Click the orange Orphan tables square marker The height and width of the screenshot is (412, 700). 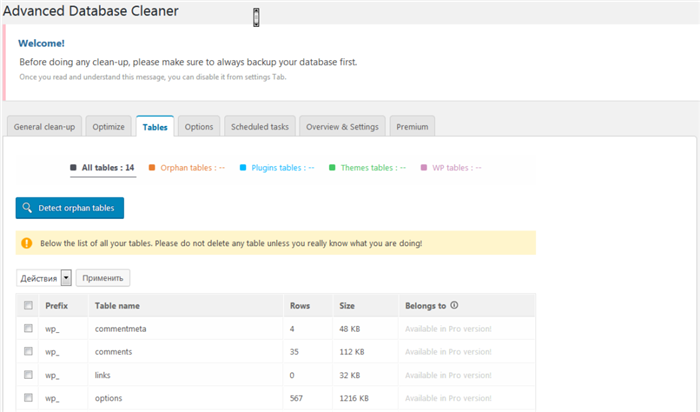tap(152, 167)
